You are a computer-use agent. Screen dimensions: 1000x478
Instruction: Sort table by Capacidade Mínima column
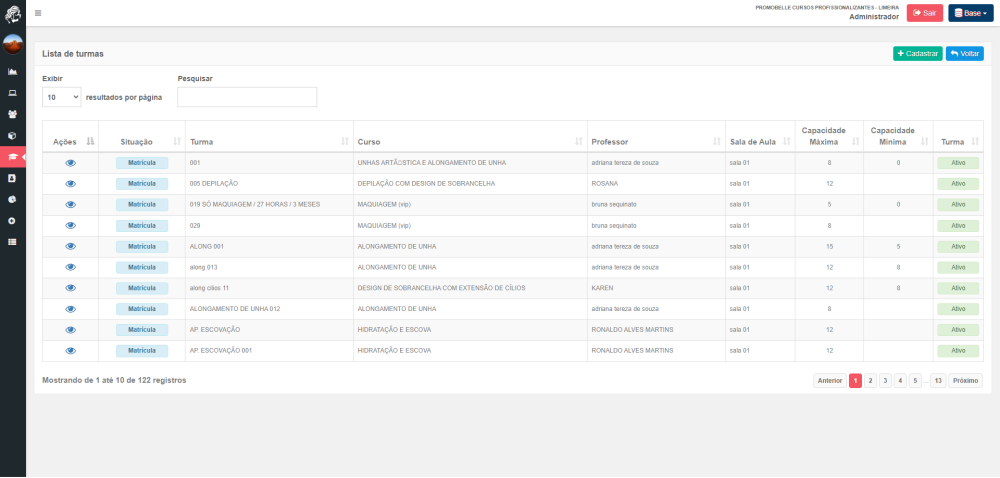[898, 136]
